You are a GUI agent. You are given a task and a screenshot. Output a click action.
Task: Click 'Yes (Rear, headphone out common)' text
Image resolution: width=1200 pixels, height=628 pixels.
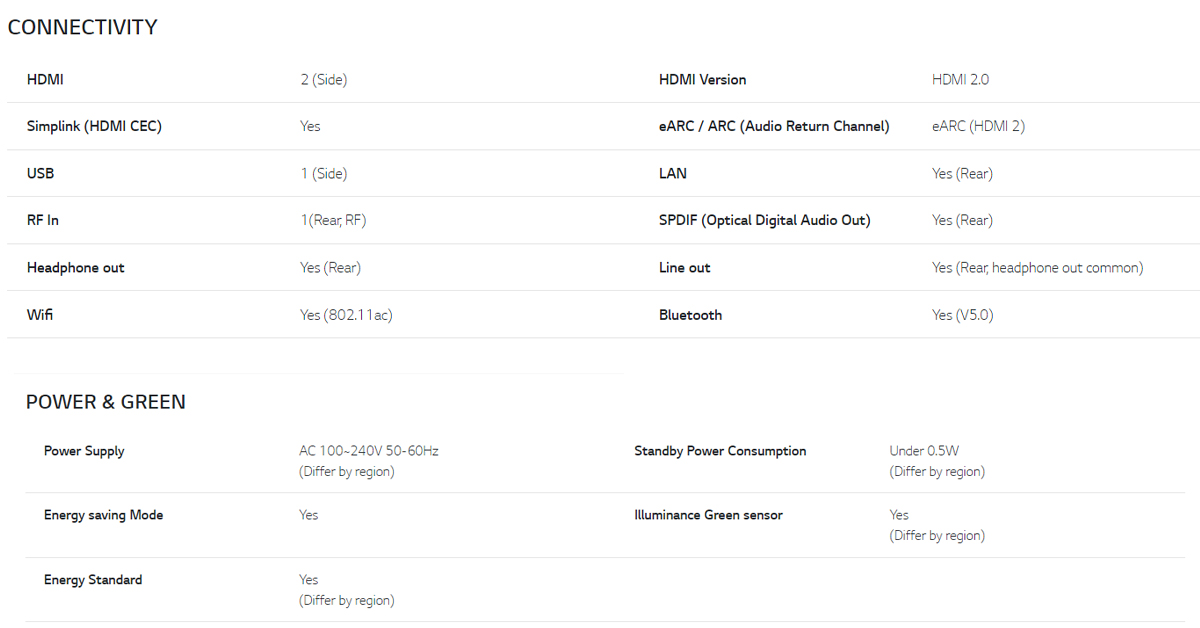click(x=1037, y=268)
